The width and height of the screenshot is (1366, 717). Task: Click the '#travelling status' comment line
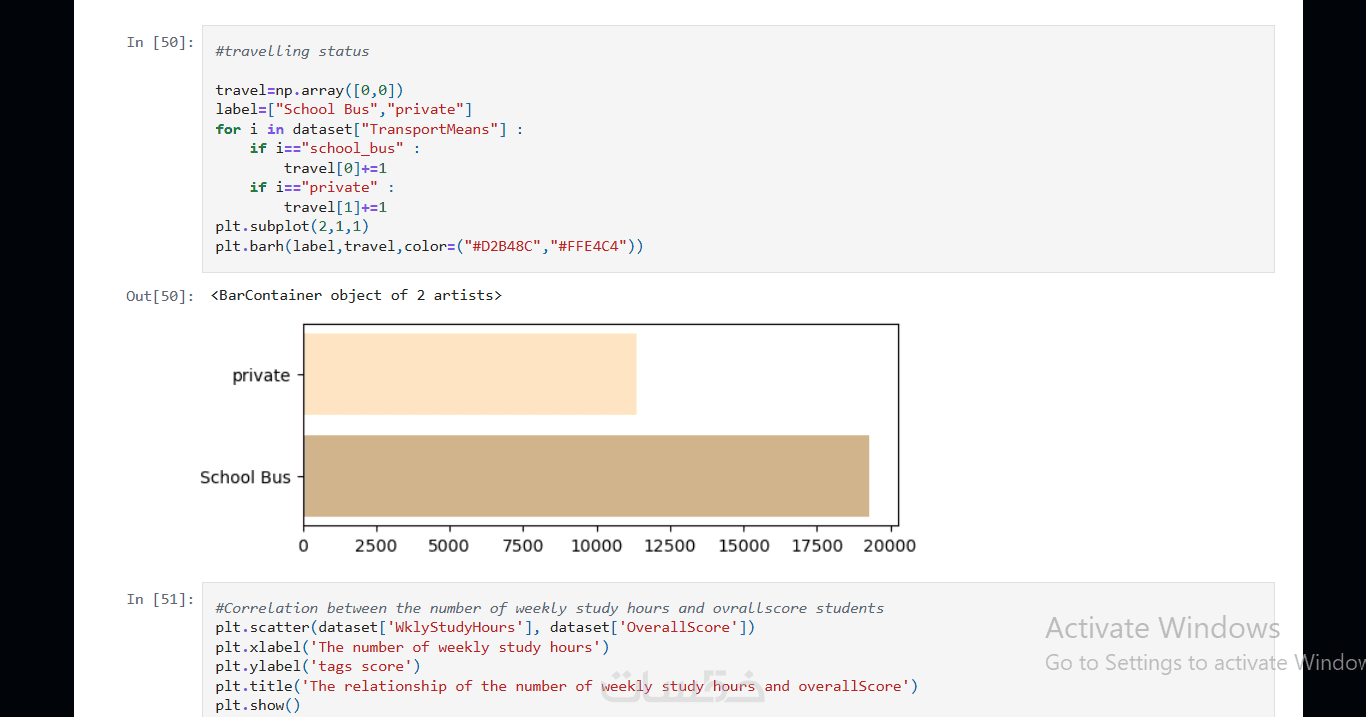pos(292,51)
